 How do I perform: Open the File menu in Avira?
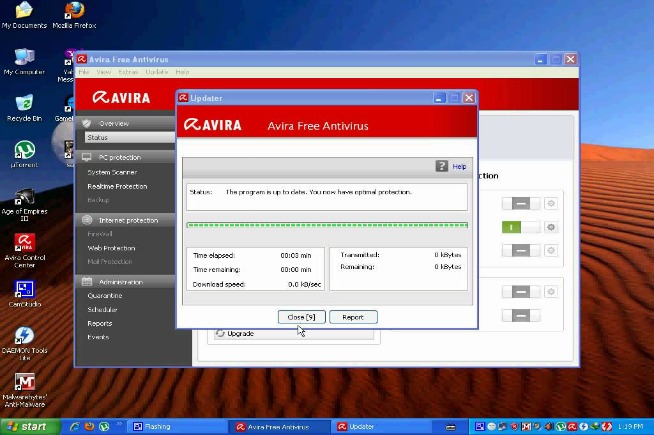pyautogui.click(x=84, y=72)
